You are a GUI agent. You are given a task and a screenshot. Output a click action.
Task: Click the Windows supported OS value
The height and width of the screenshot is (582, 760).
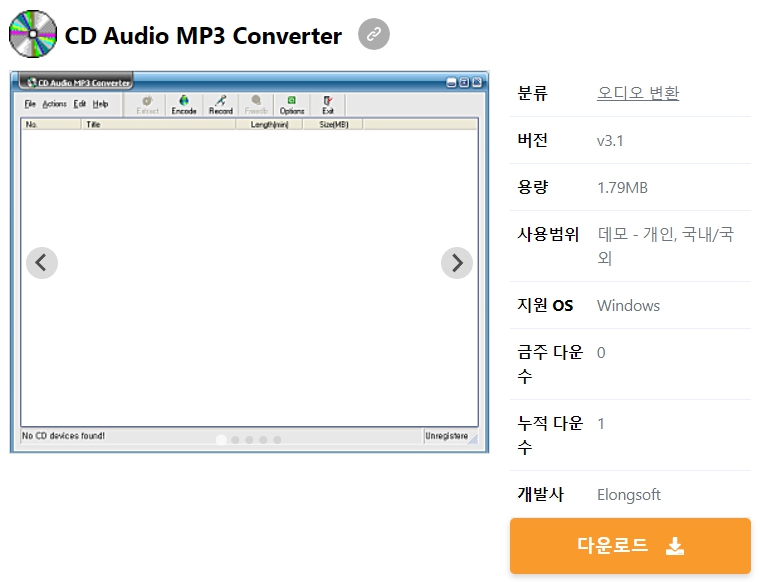628,305
